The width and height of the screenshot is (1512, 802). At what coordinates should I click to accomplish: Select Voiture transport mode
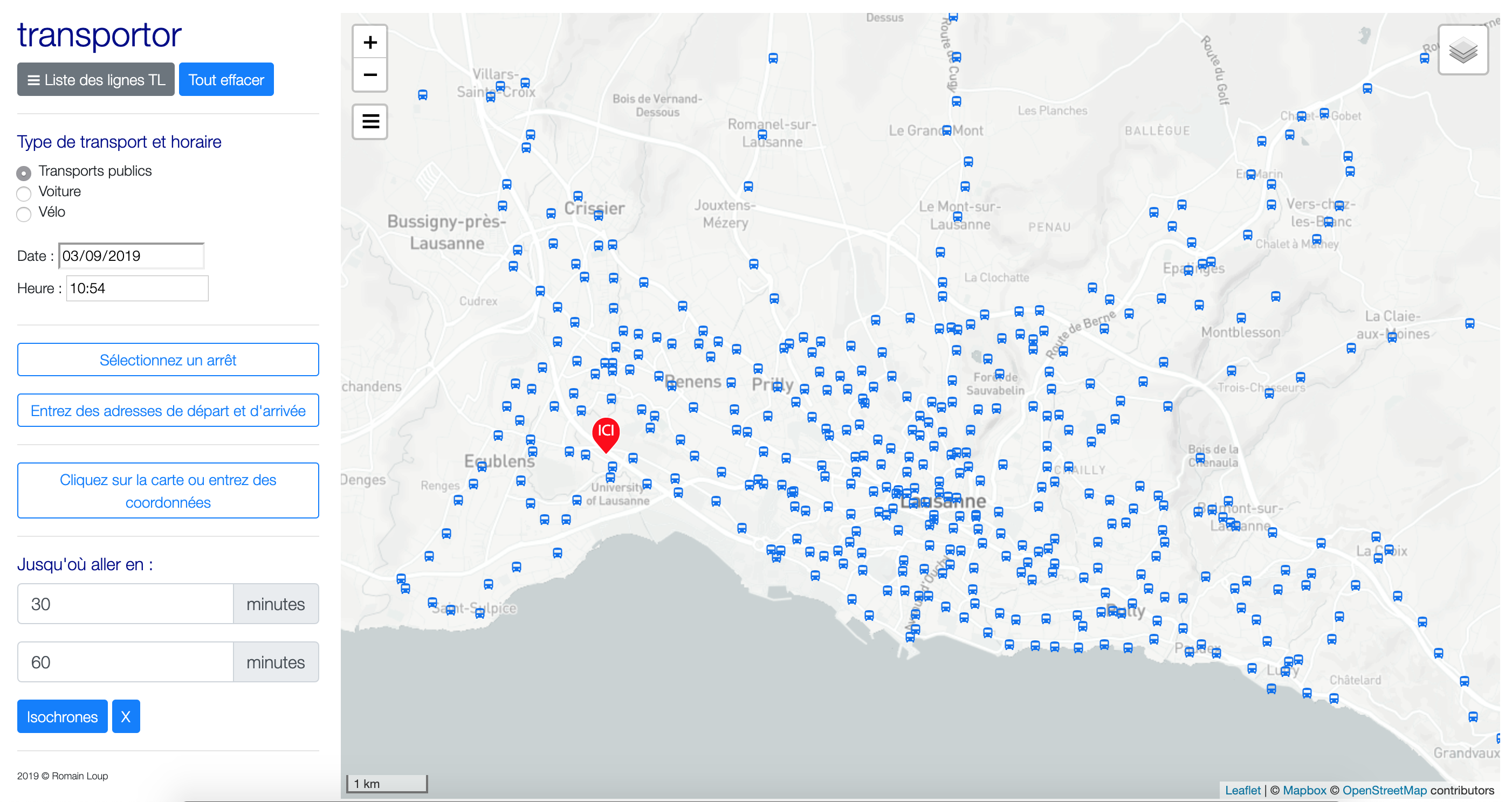coord(24,193)
